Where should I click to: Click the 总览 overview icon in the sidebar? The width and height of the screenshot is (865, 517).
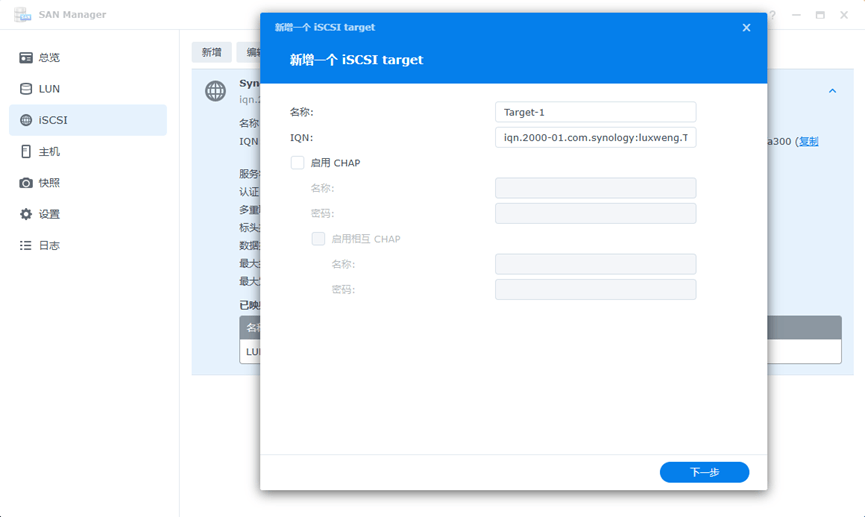26,57
